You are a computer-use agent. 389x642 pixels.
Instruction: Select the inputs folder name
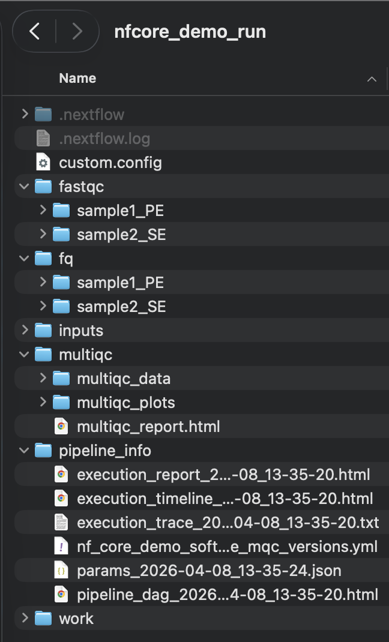point(81,331)
